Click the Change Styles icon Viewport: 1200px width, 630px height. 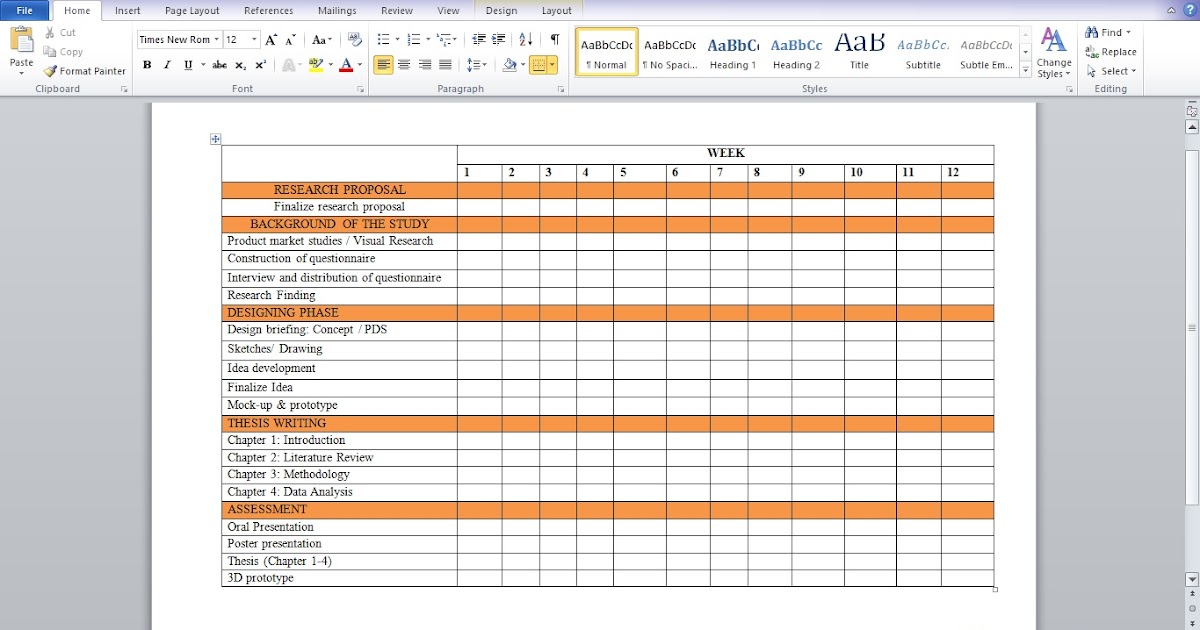[x=1053, y=40]
